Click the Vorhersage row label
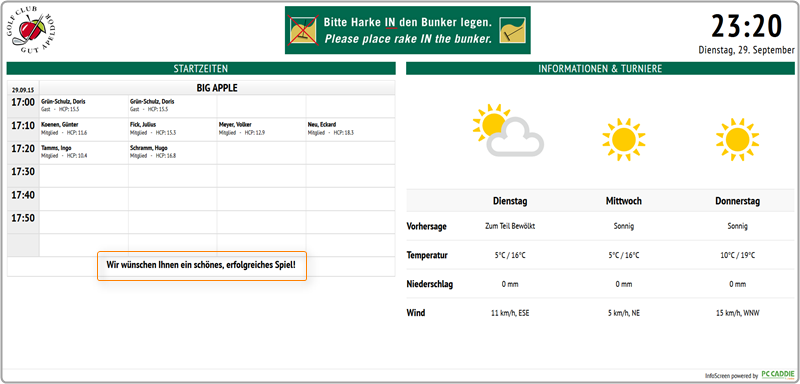Screen dimensions: 800x384 [427, 226]
